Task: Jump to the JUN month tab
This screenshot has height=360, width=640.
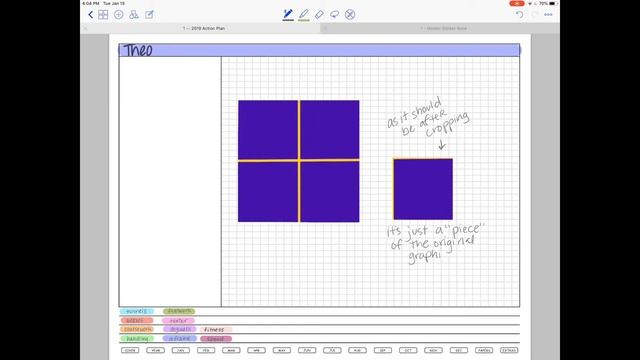Action: coord(307,350)
